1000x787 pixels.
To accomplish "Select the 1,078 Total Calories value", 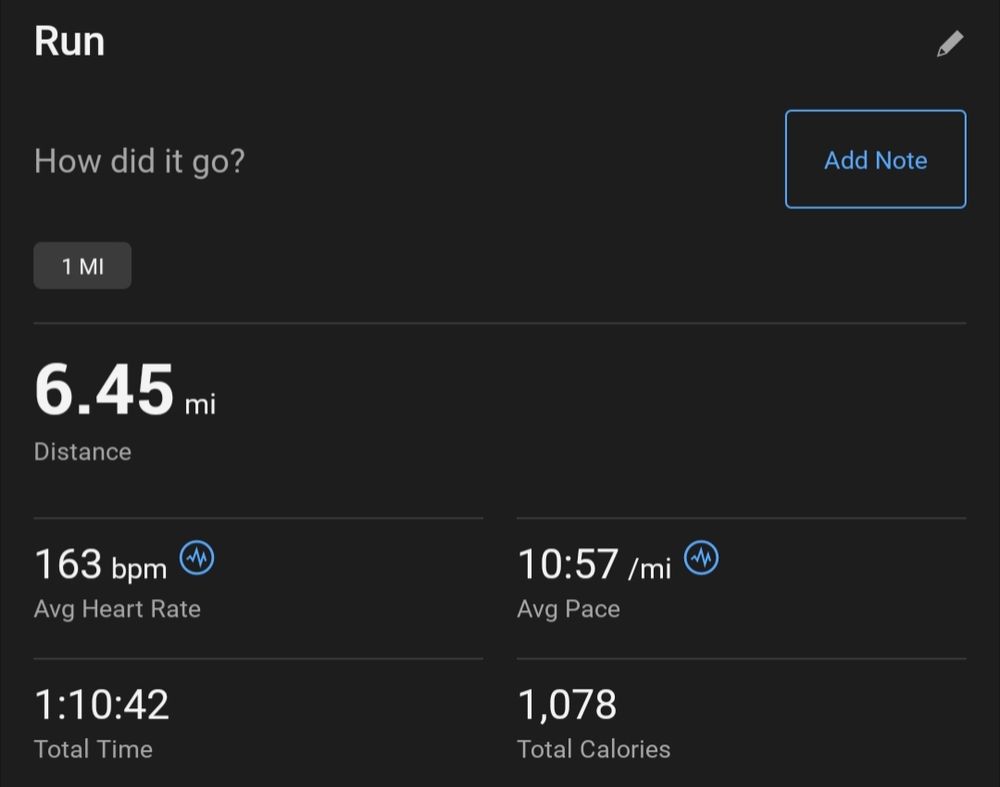I will (566, 705).
